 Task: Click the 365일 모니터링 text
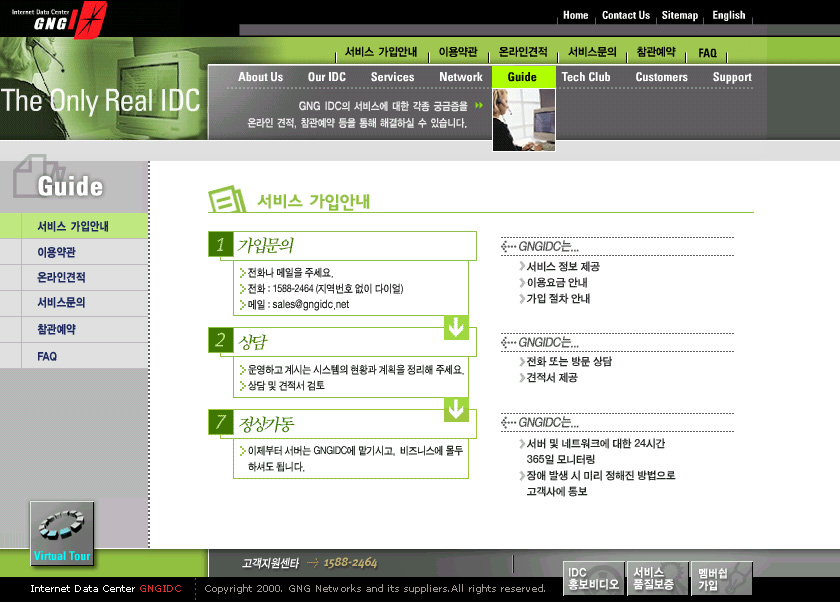click(x=560, y=459)
